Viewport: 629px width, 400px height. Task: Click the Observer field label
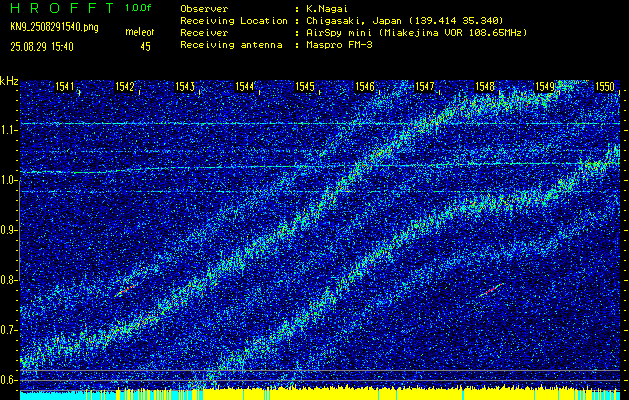point(204,8)
